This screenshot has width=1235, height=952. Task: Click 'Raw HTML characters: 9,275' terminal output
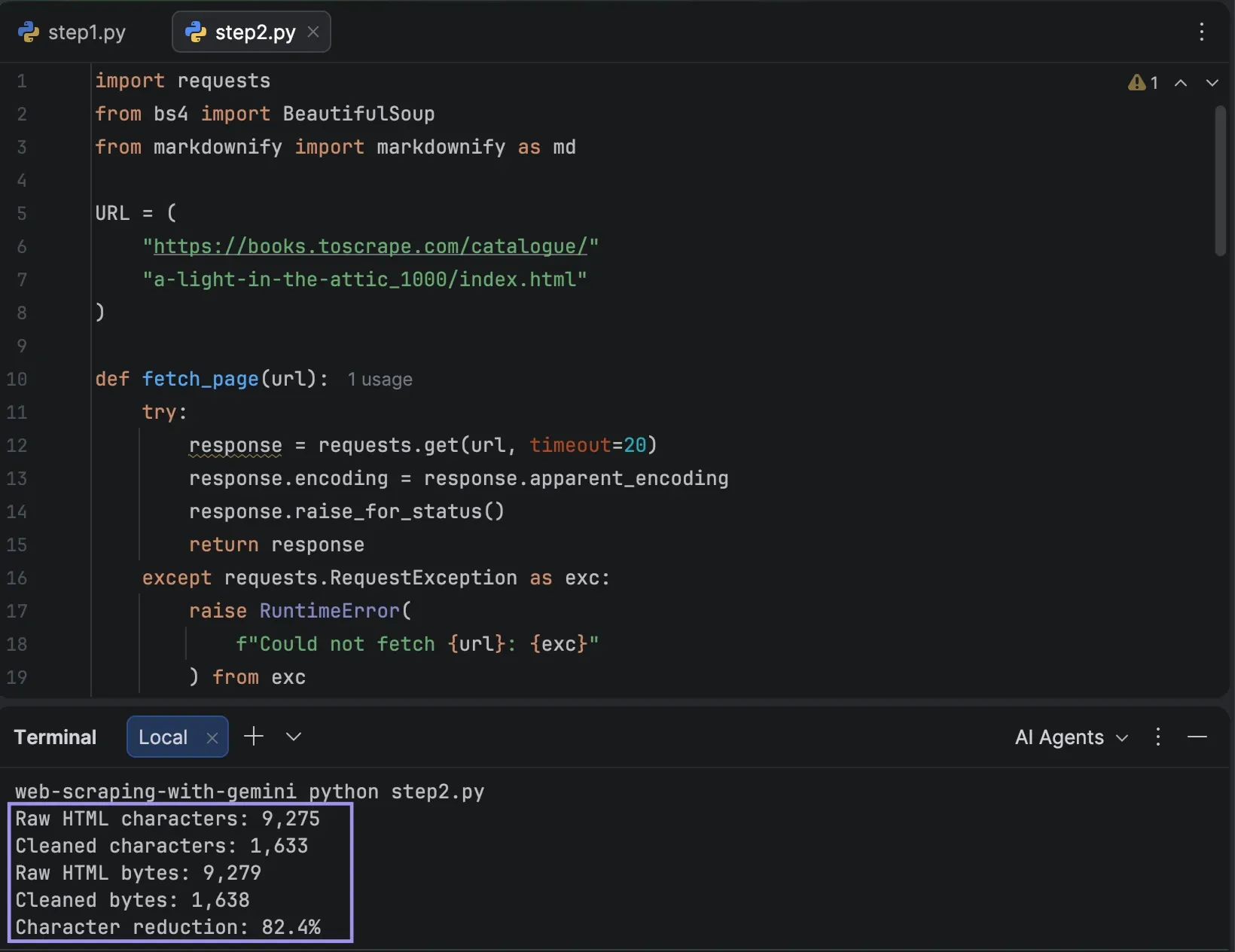[167, 819]
